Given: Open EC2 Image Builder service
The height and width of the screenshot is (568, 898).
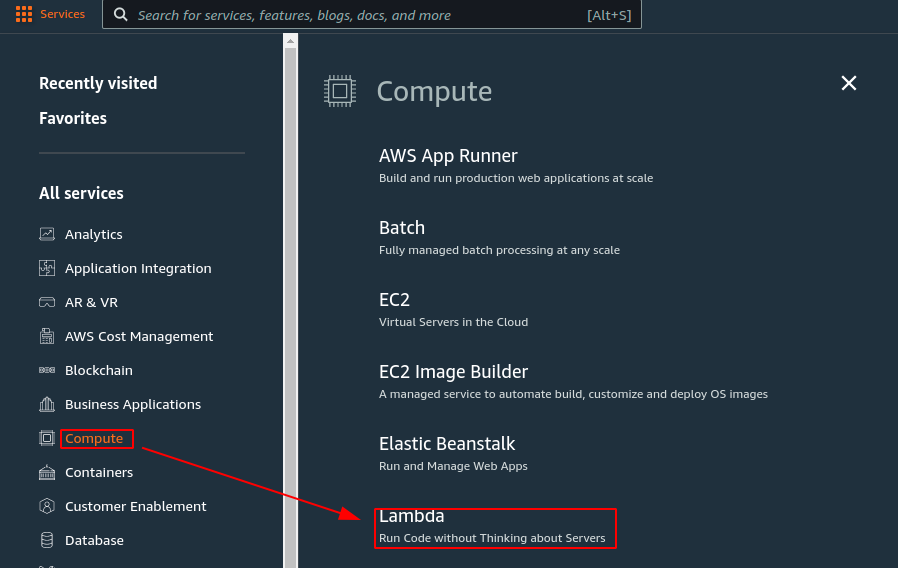Looking at the screenshot, I should click(453, 372).
